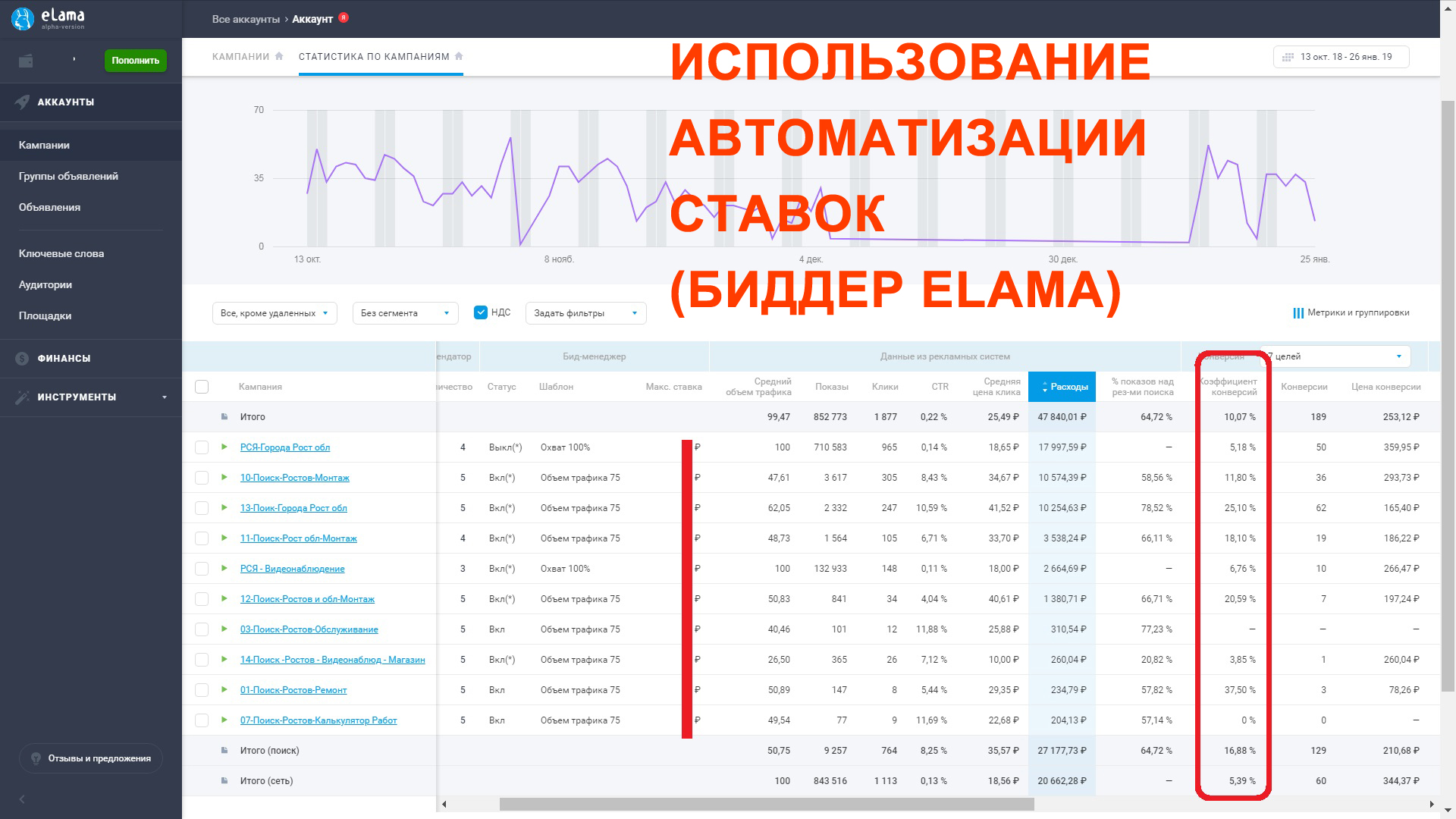Sort by Расходы column
The image size is (1456, 819).
(1062, 387)
